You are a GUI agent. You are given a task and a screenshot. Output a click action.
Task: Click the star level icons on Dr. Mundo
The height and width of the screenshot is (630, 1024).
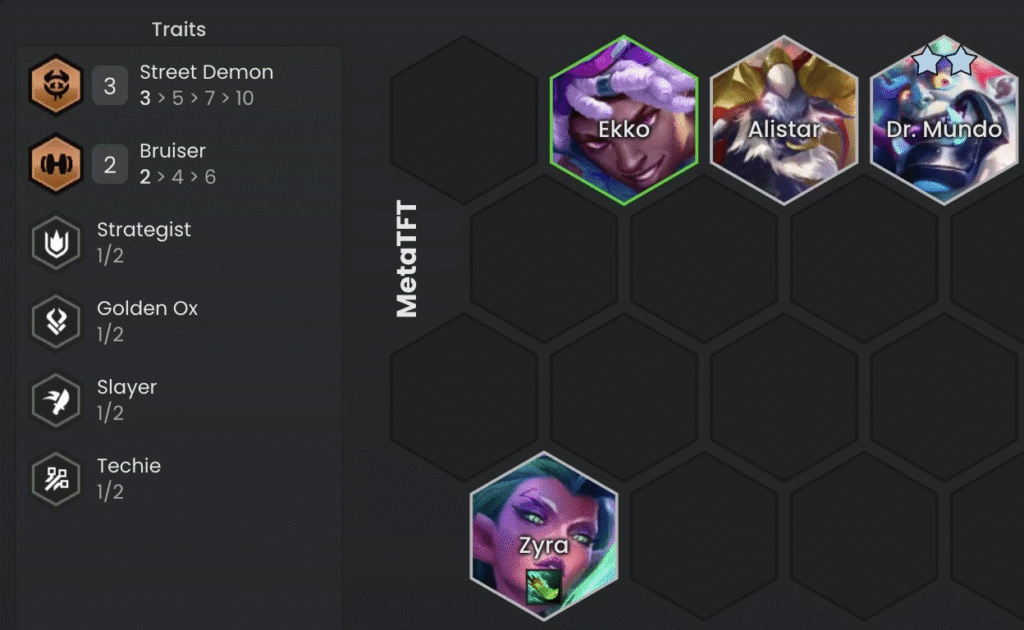(x=944, y=60)
